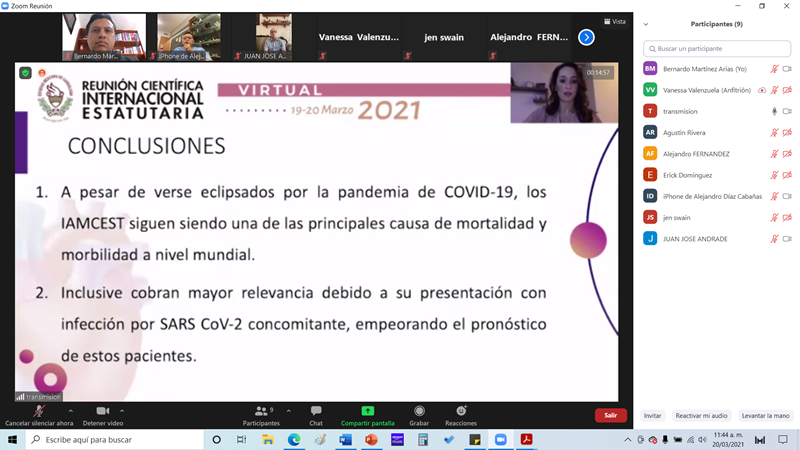Click Reactivar mi audio button
Screen dimensions: 800x450
(701, 416)
